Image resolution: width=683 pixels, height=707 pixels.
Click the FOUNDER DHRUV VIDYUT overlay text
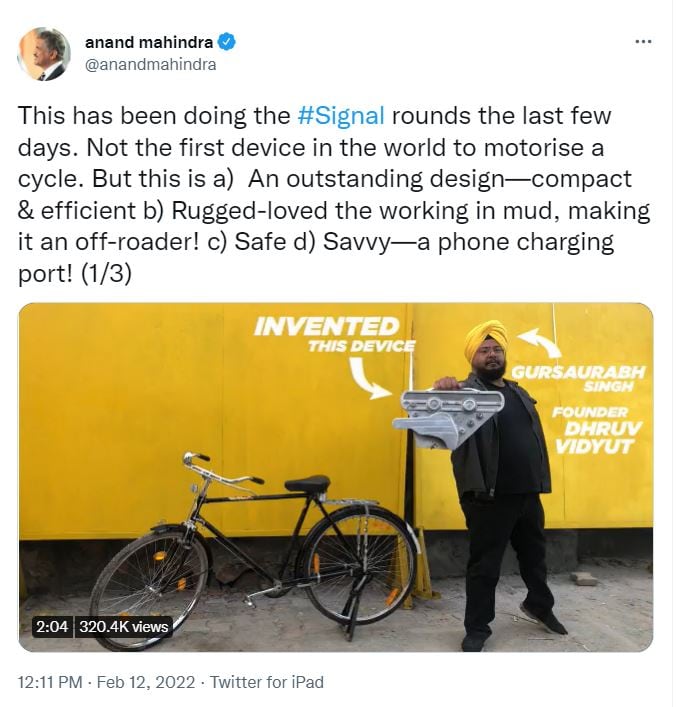[x=596, y=429]
